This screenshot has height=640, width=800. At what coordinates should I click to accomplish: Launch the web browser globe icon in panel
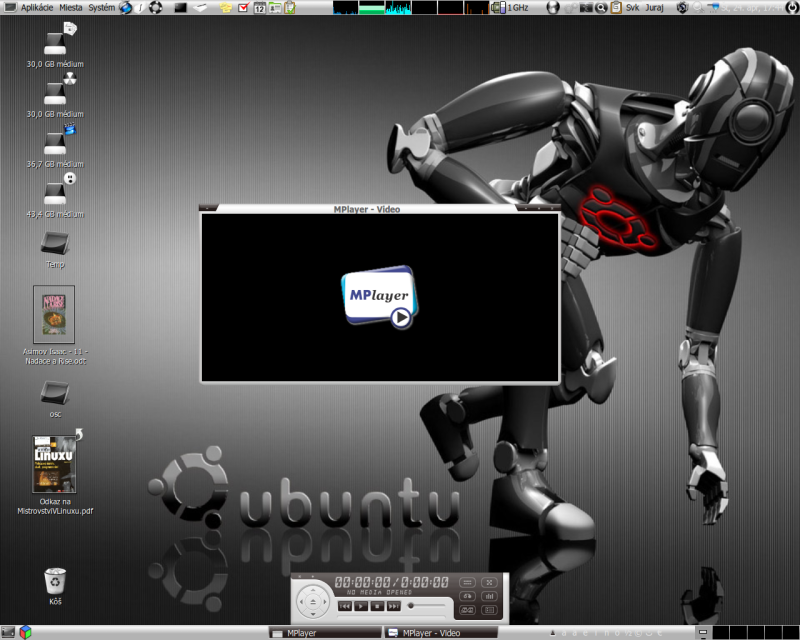[x=125, y=8]
